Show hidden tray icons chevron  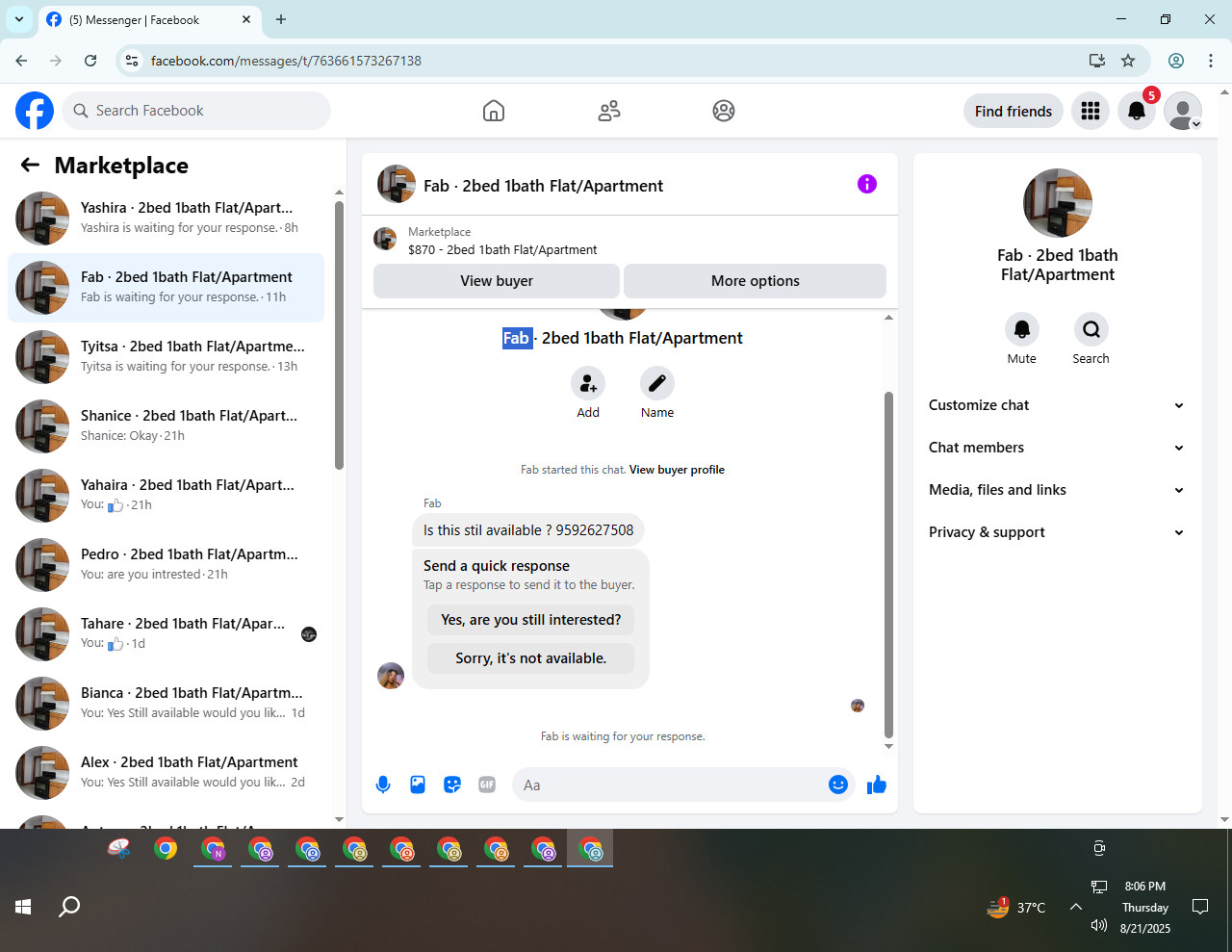[1076, 907]
